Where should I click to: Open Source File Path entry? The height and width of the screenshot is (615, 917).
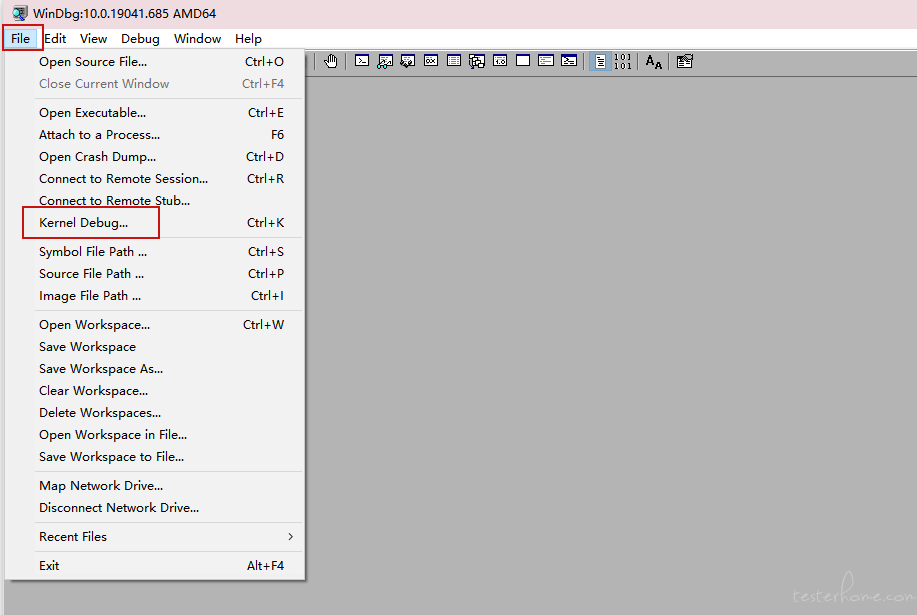point(155,274)
